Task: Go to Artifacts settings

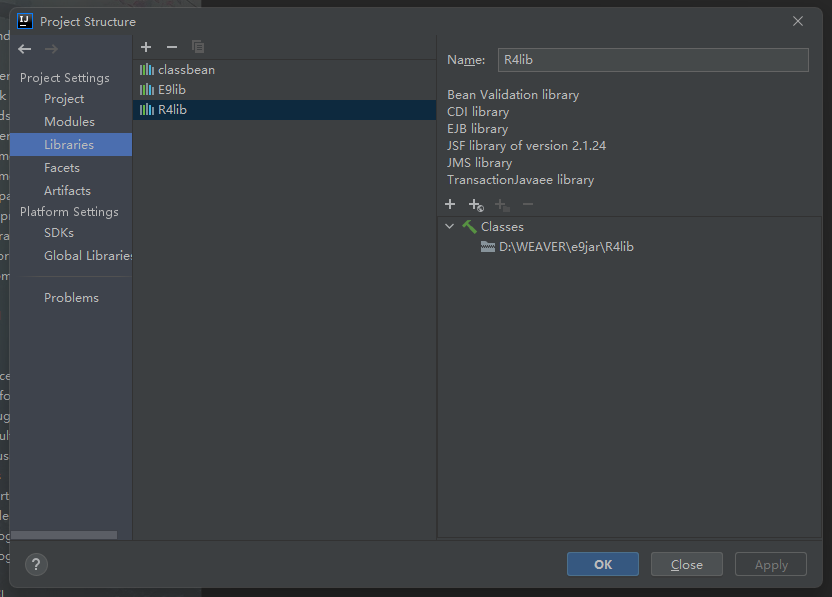Action: (67, 191)
